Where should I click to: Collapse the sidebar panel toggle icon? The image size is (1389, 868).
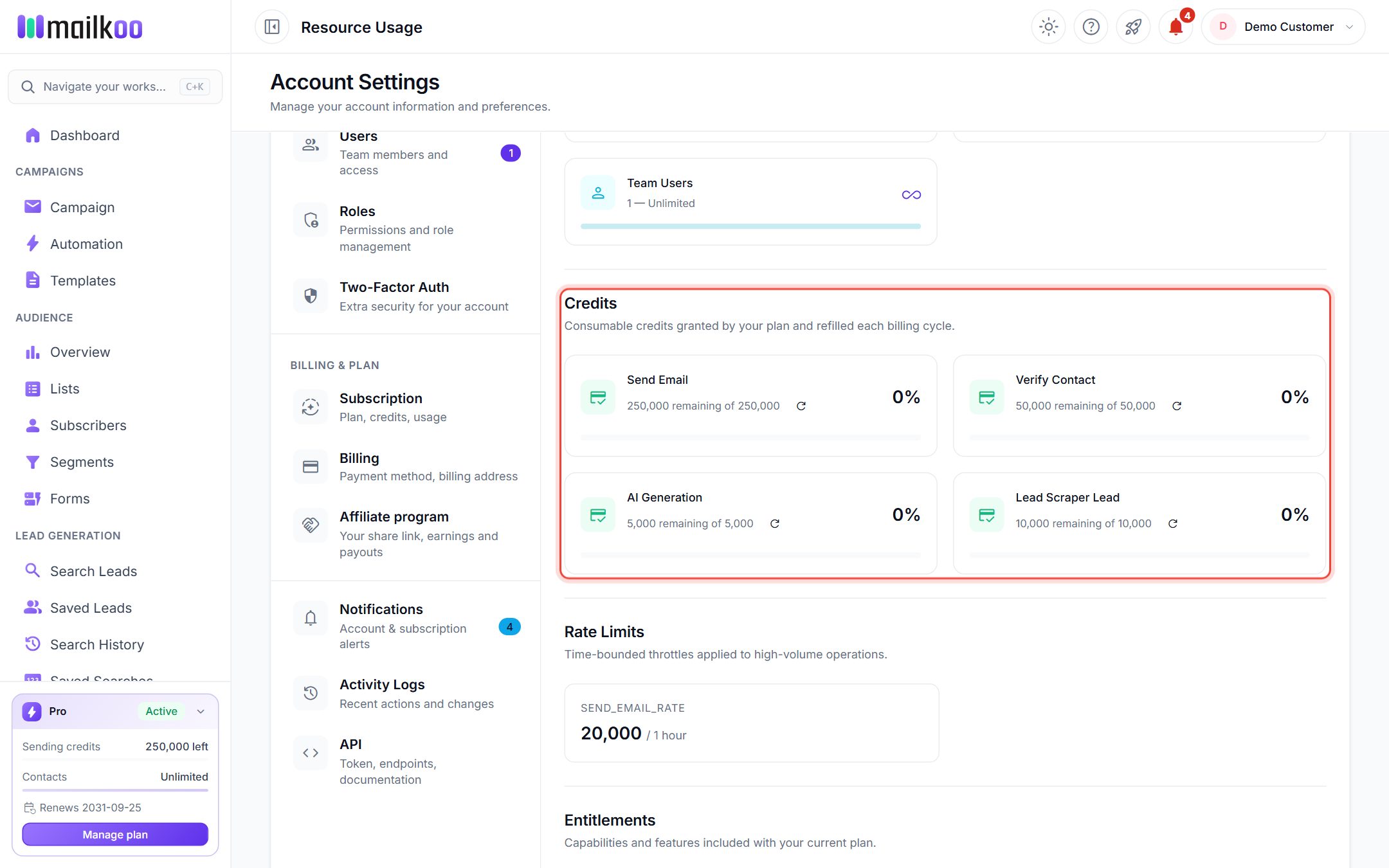272,27
